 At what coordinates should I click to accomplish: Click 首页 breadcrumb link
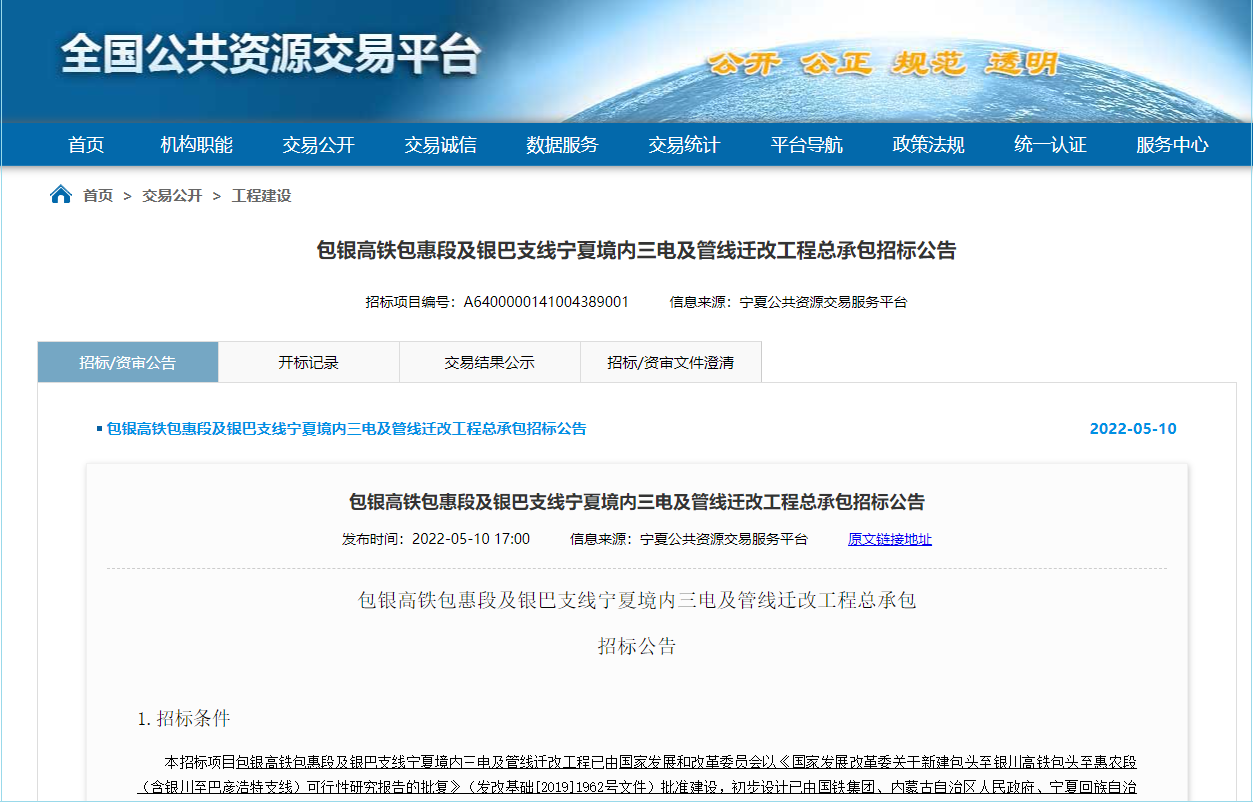(x=98, y=196)
